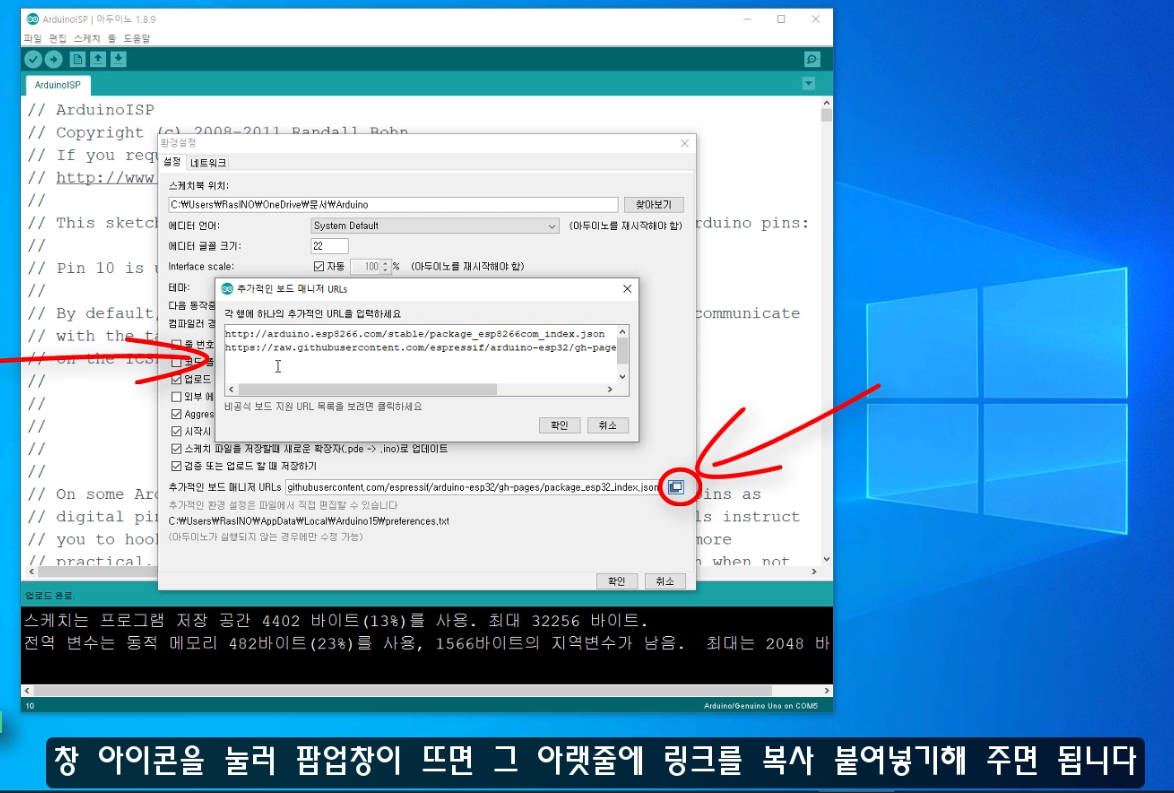Click the edit URLs window icon beside the field
Viewport: 1174px width, 793px height.
point(675,487)
